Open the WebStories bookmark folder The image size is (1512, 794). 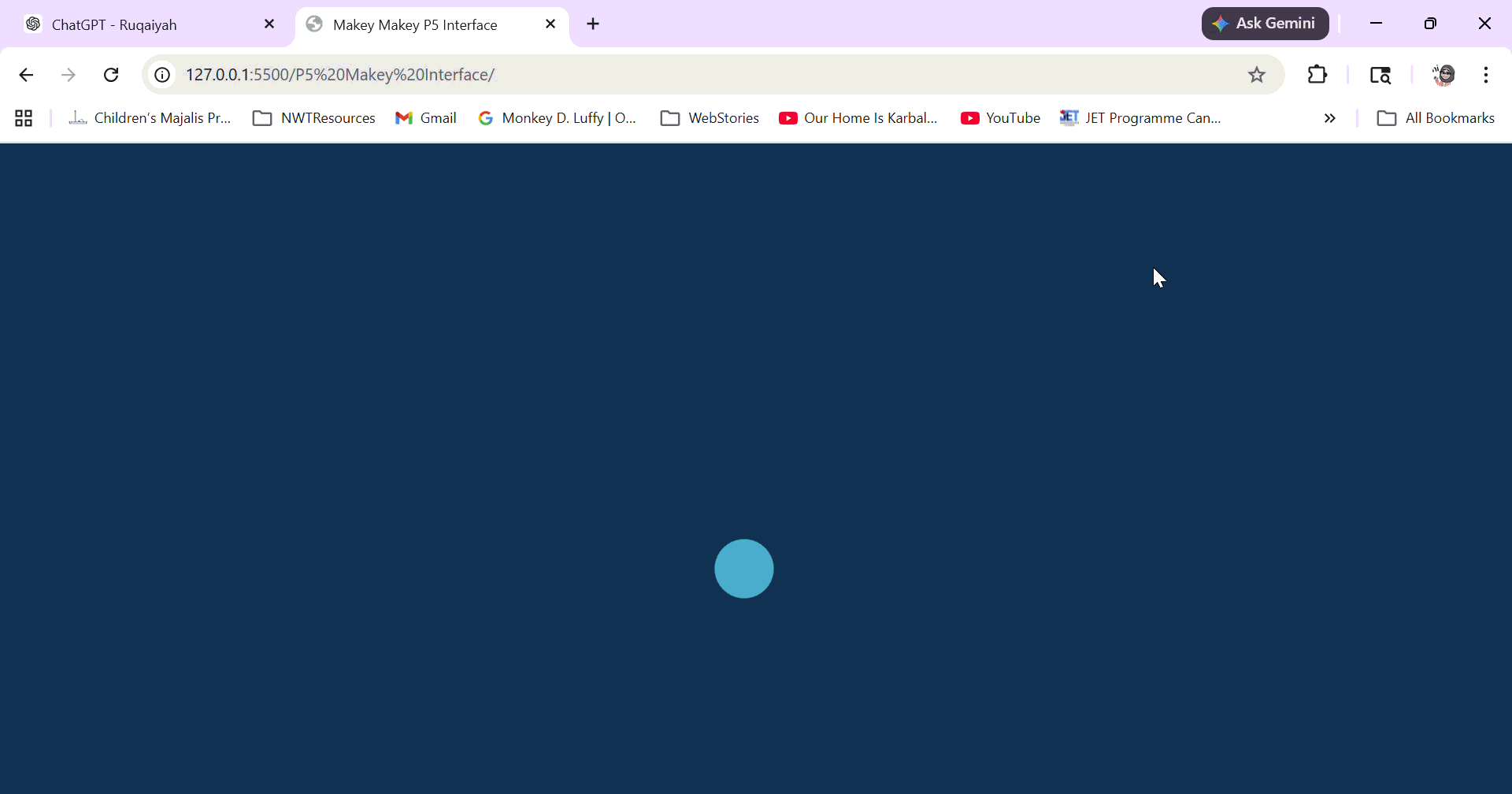[710, 118]
